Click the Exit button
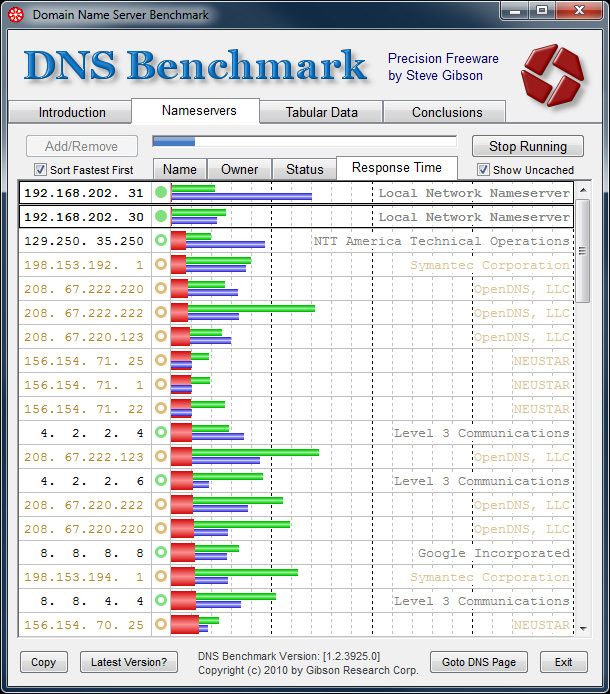 [x=564, y=662]
